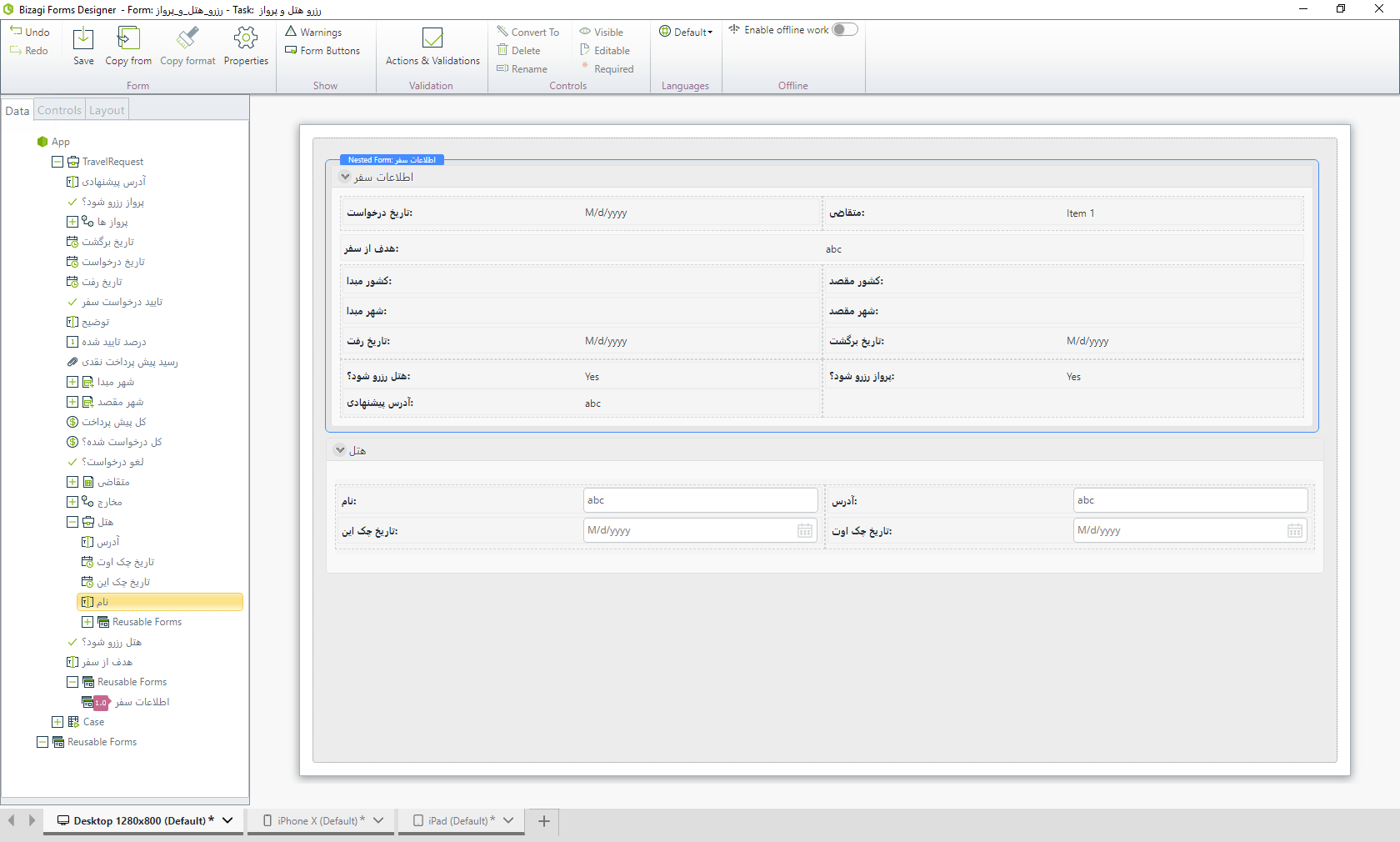Collapse the TravelRequest tree node
Viewport: 1400px width, 842px height.
(57, 162)
